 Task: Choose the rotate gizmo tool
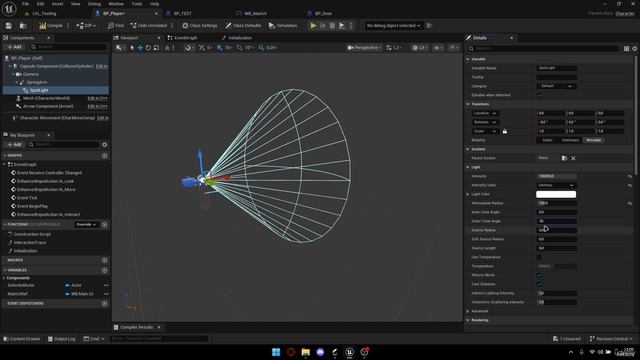148,48
